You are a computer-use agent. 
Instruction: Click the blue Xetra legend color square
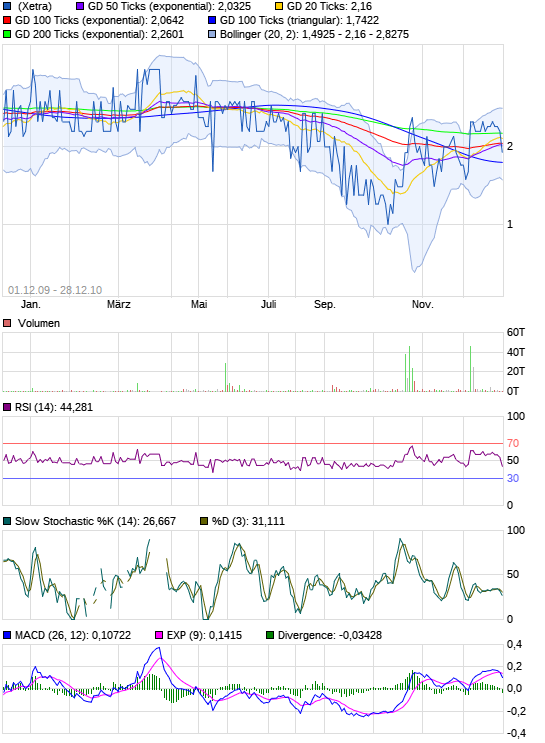coord(7,7)
